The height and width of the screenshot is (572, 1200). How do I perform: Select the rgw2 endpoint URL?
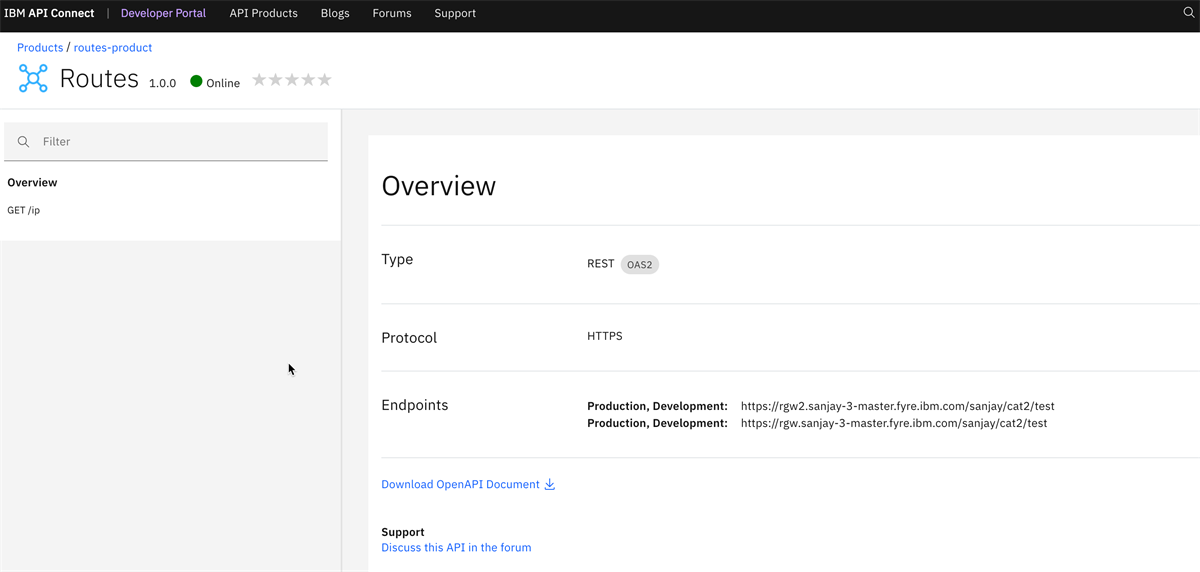[x=898, y=406]
